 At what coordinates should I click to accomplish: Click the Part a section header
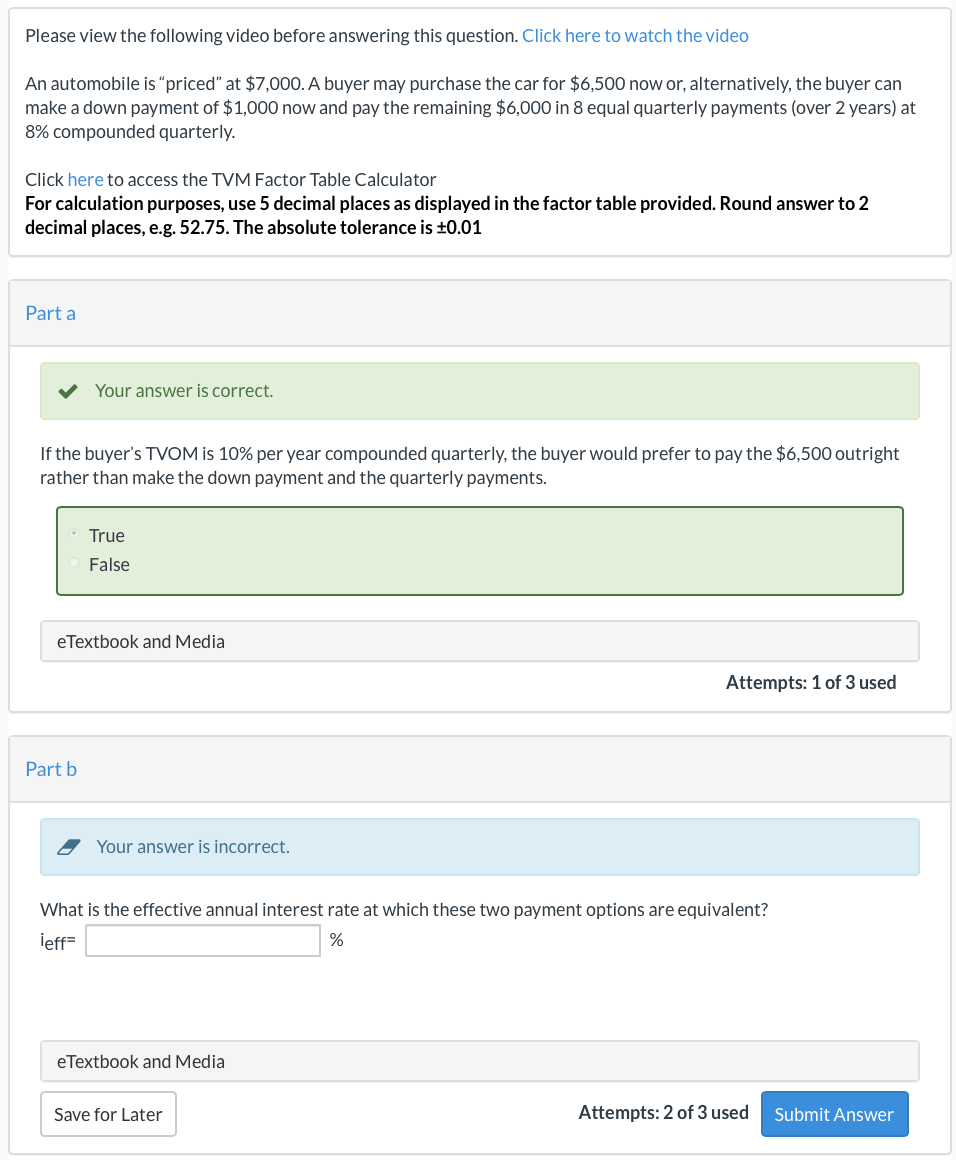(50, 313)
